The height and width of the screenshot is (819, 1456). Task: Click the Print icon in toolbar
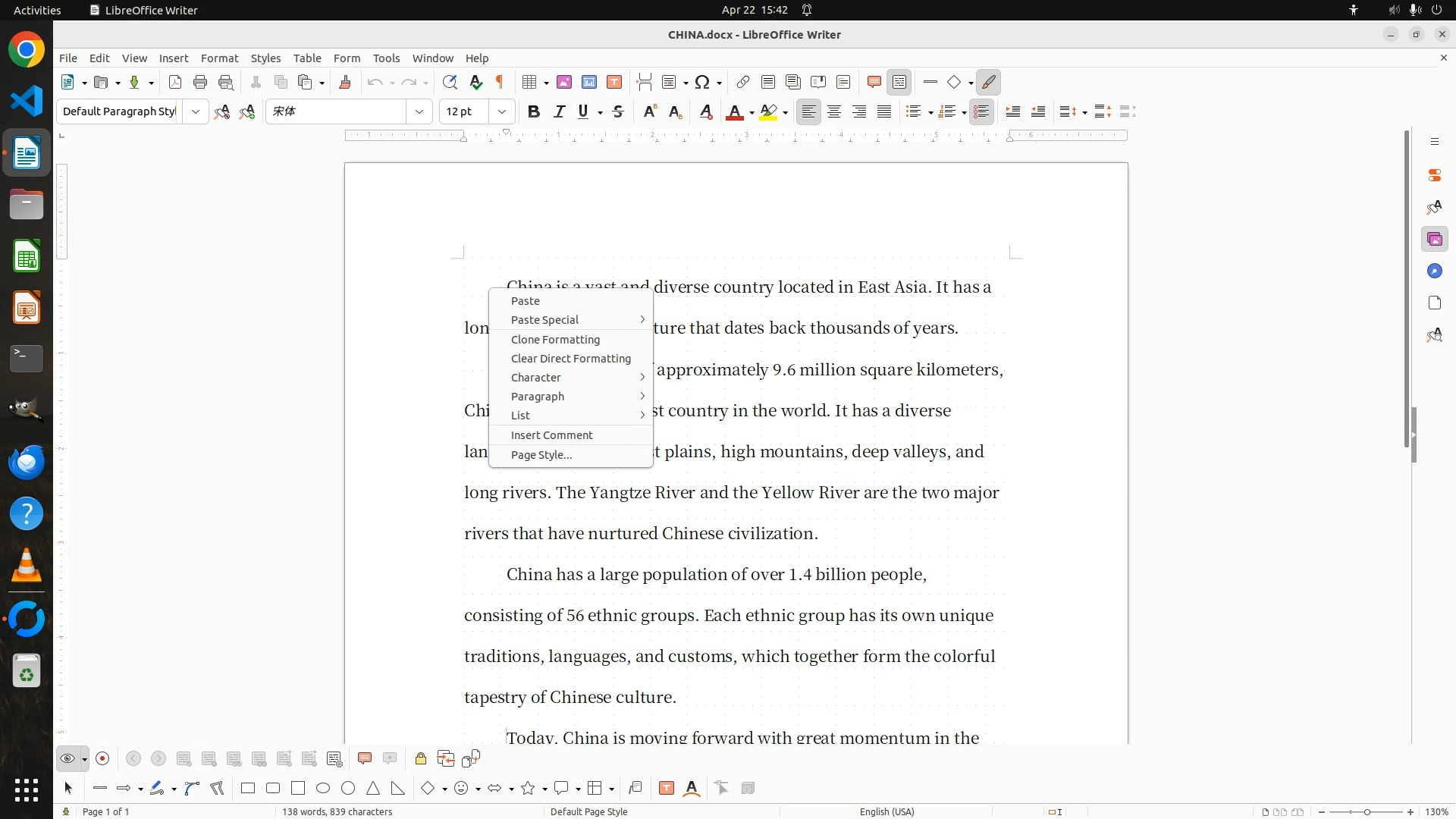[200, 83]
